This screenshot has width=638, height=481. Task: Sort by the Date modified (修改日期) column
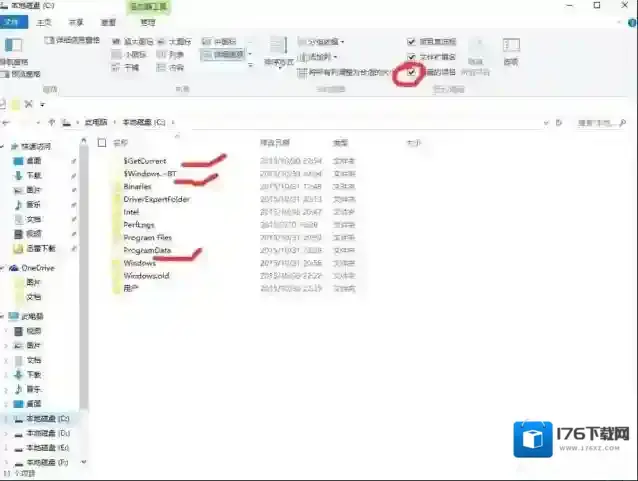[275, 143]
